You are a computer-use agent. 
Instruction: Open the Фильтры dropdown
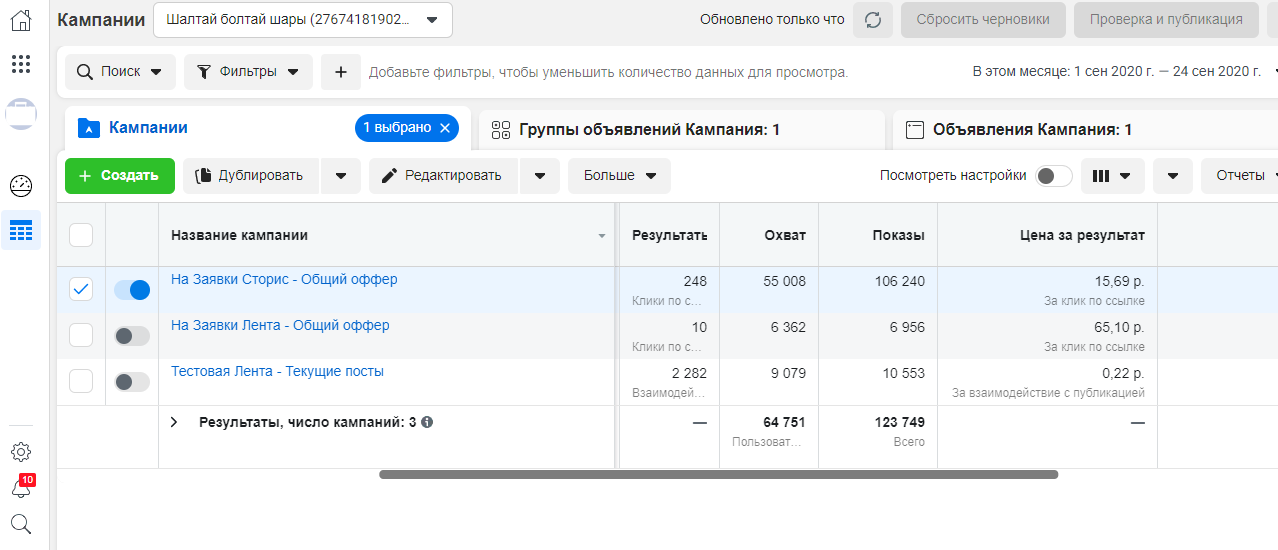point(248,72)
